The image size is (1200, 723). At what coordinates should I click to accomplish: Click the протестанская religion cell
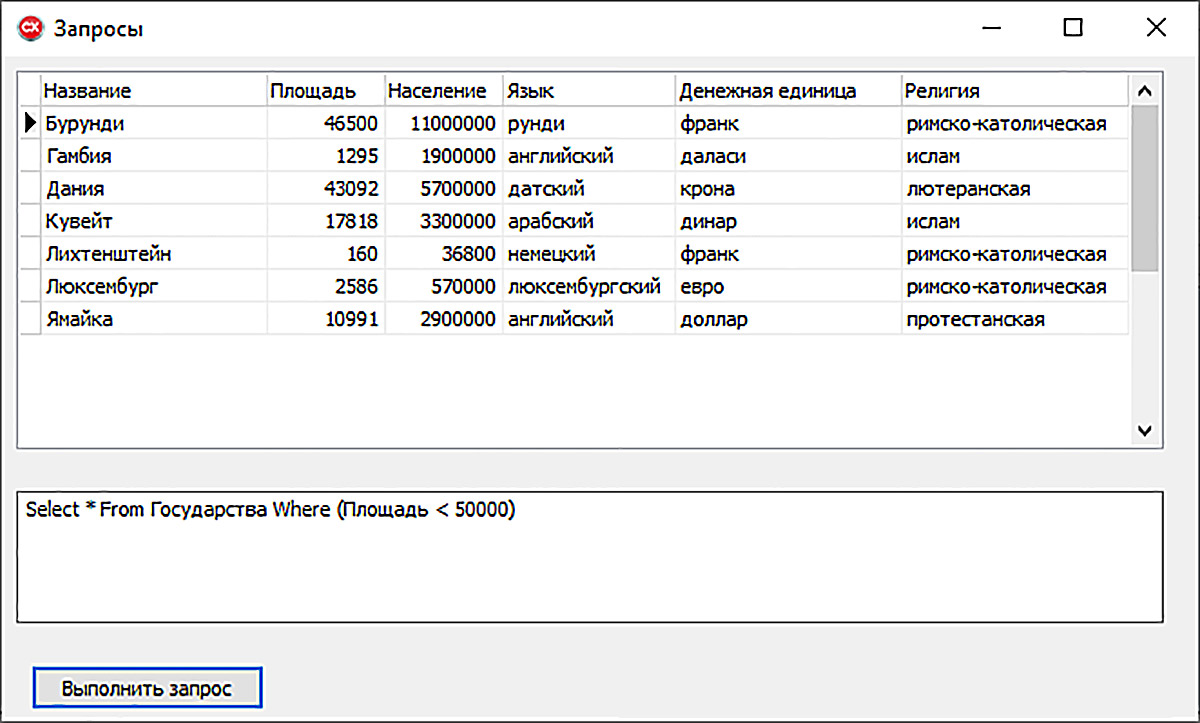click(x=1015, y=319)
